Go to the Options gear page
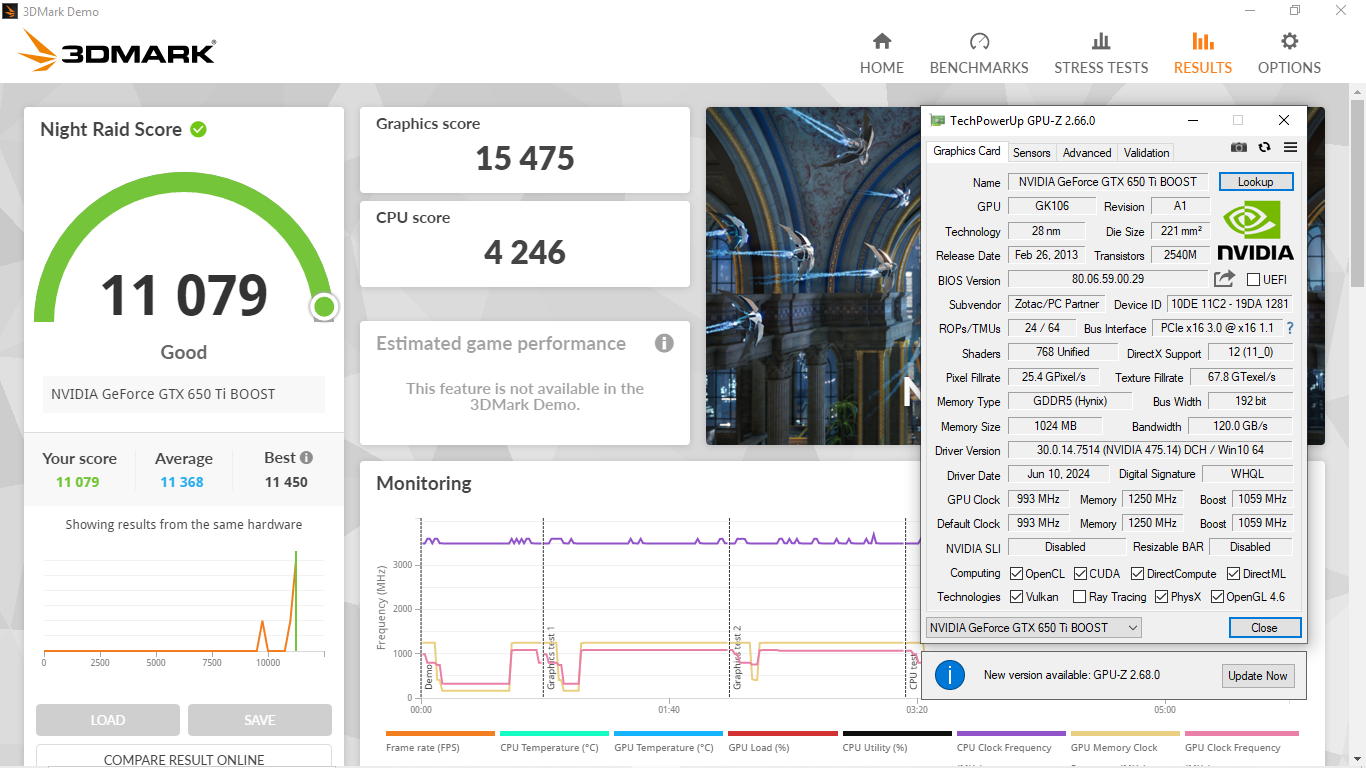 tap(1289, 54)
